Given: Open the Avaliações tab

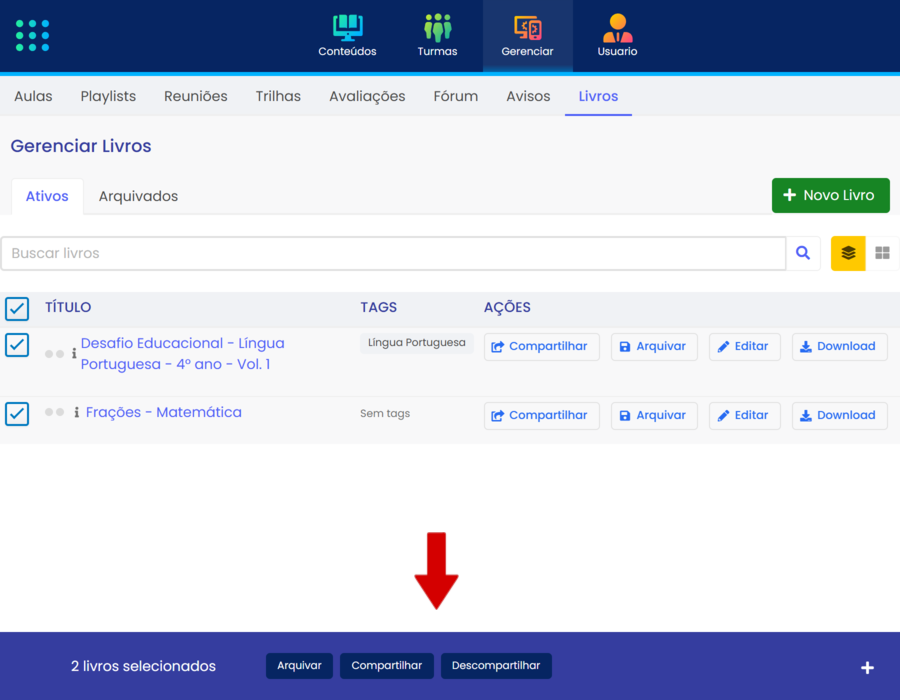Looking at the screenshot, I should 367,97.
